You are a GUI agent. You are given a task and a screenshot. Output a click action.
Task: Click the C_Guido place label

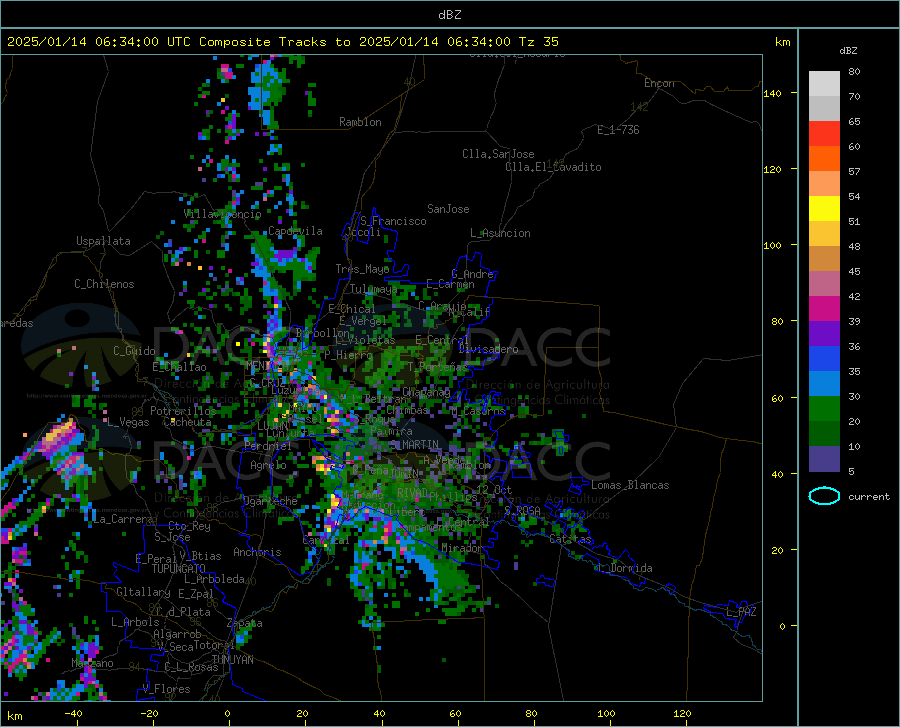click(x=134, y=351)
